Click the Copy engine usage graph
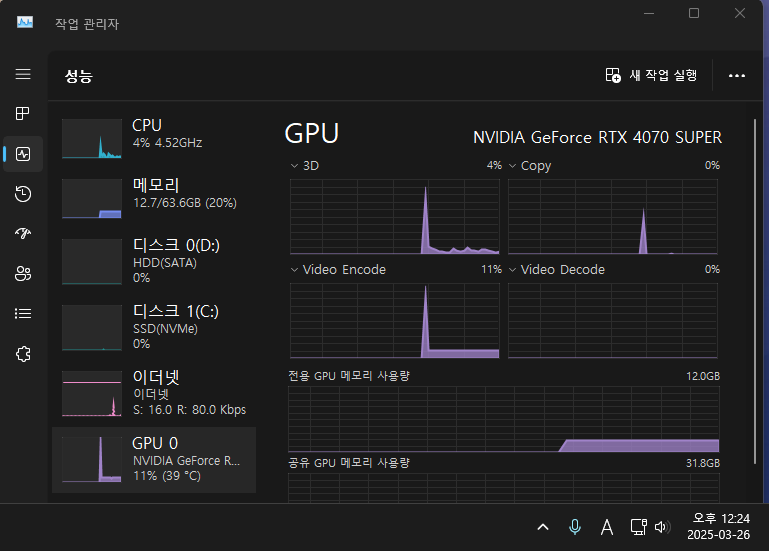The width and height of the screenshot is (769, 551). (x=613, y=216)
